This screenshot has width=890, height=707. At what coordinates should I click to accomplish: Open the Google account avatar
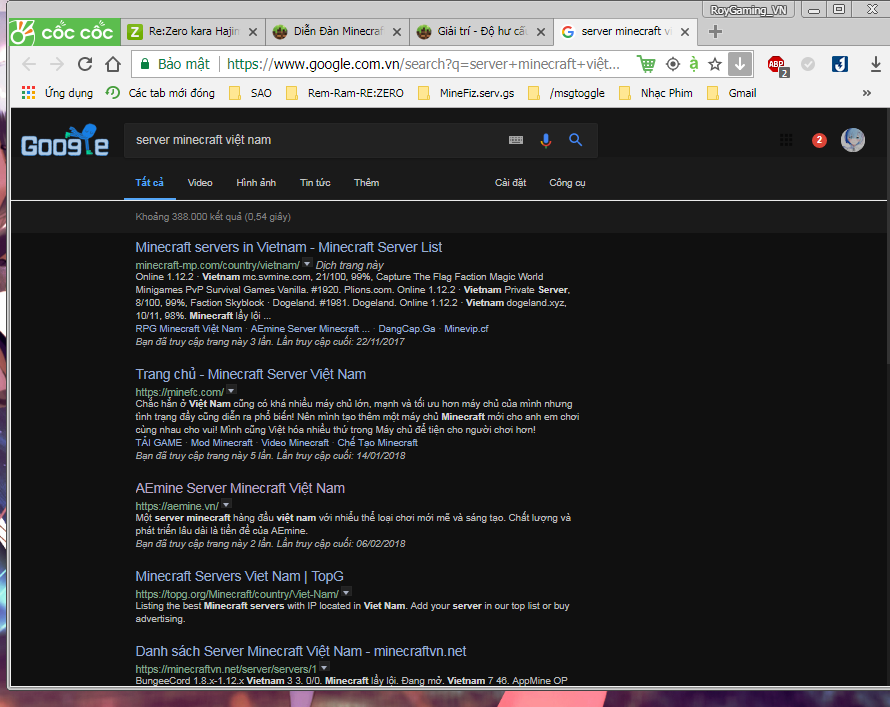tap(853, 140)
